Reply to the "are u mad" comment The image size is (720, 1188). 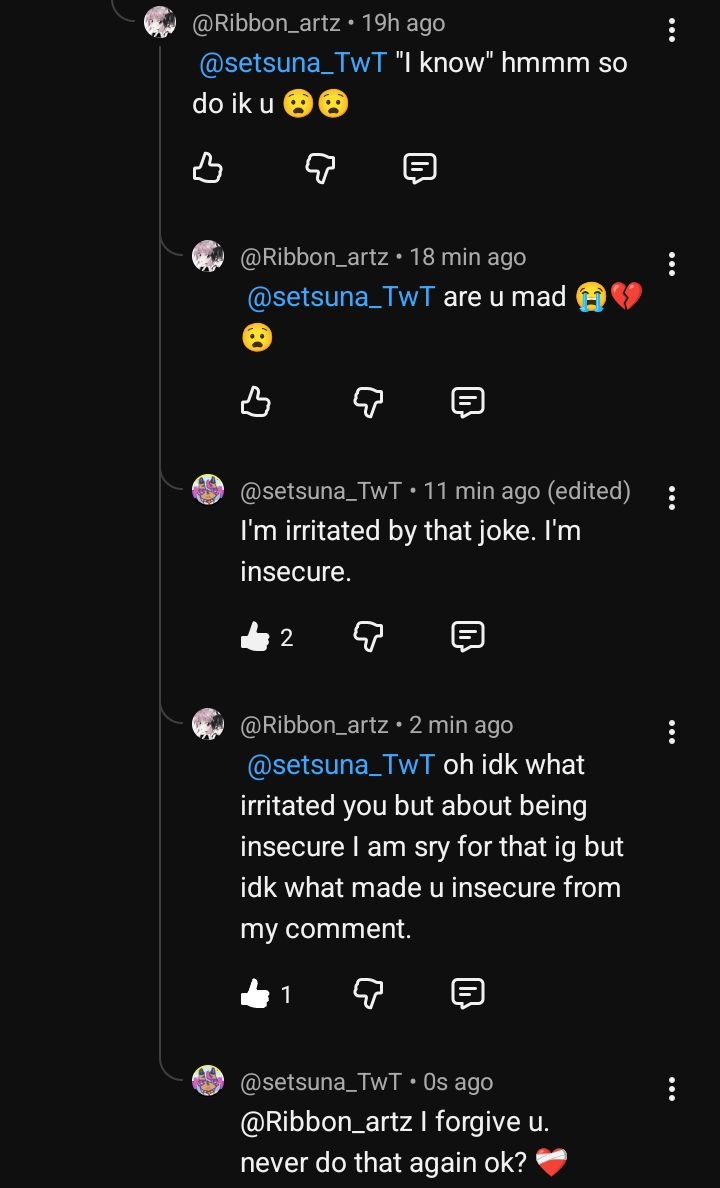click(x=468, y=402)
